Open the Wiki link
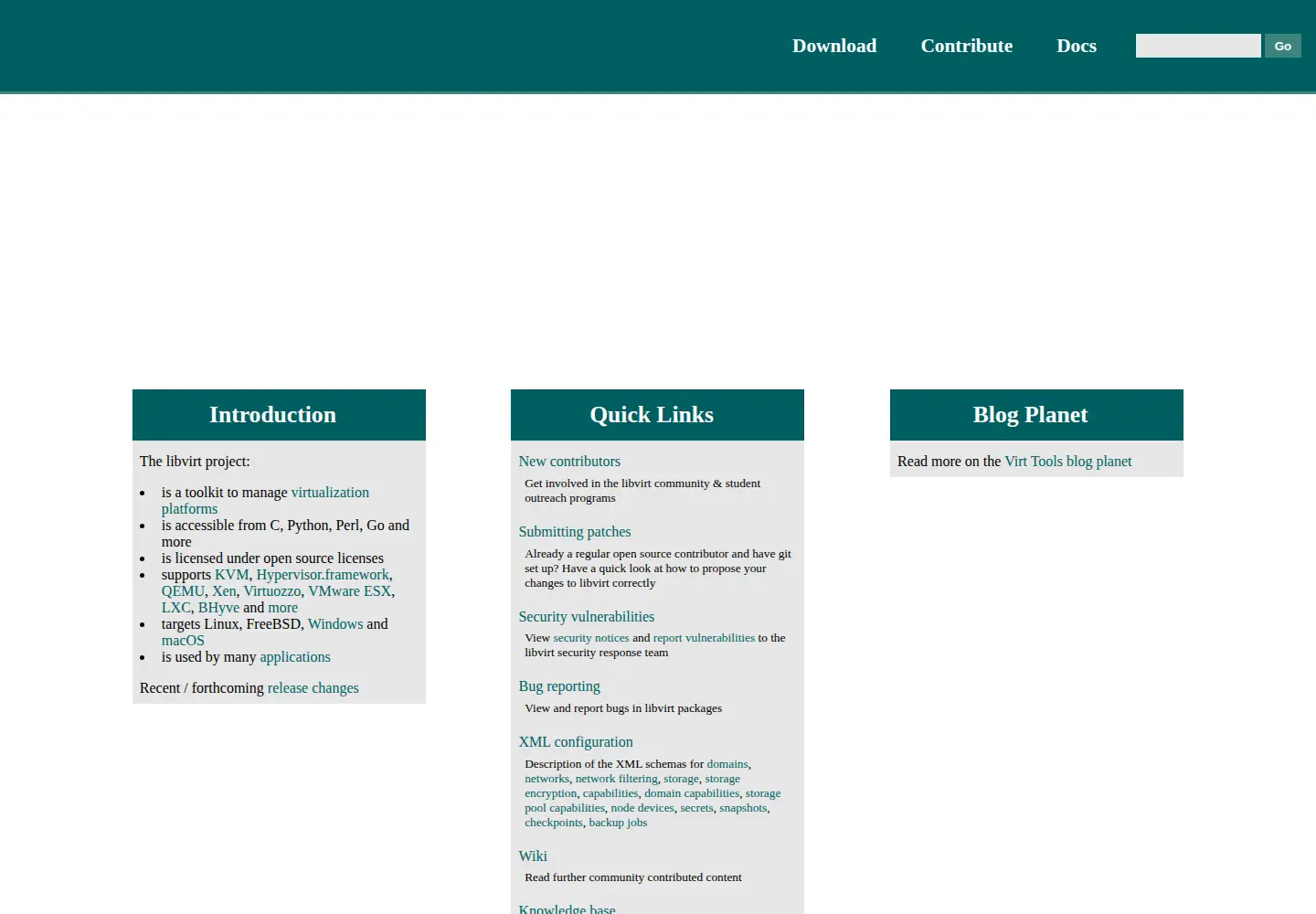Screen dimensions: 1316x914 coord(533,856)
